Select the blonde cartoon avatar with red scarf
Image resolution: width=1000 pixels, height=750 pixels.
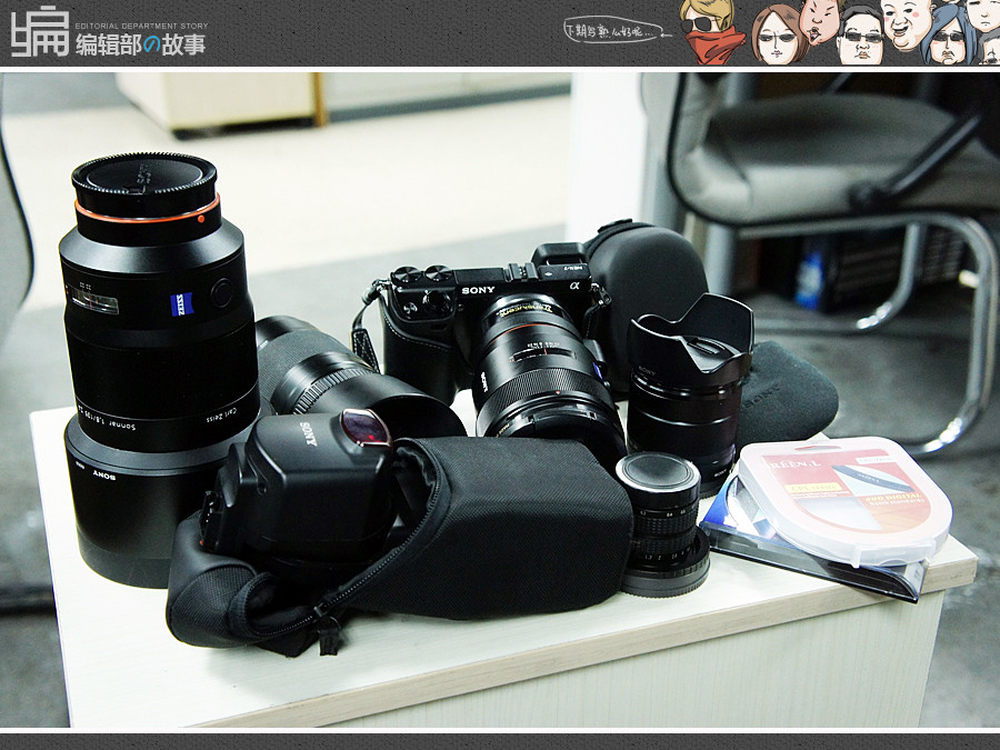tap(710, 32)
